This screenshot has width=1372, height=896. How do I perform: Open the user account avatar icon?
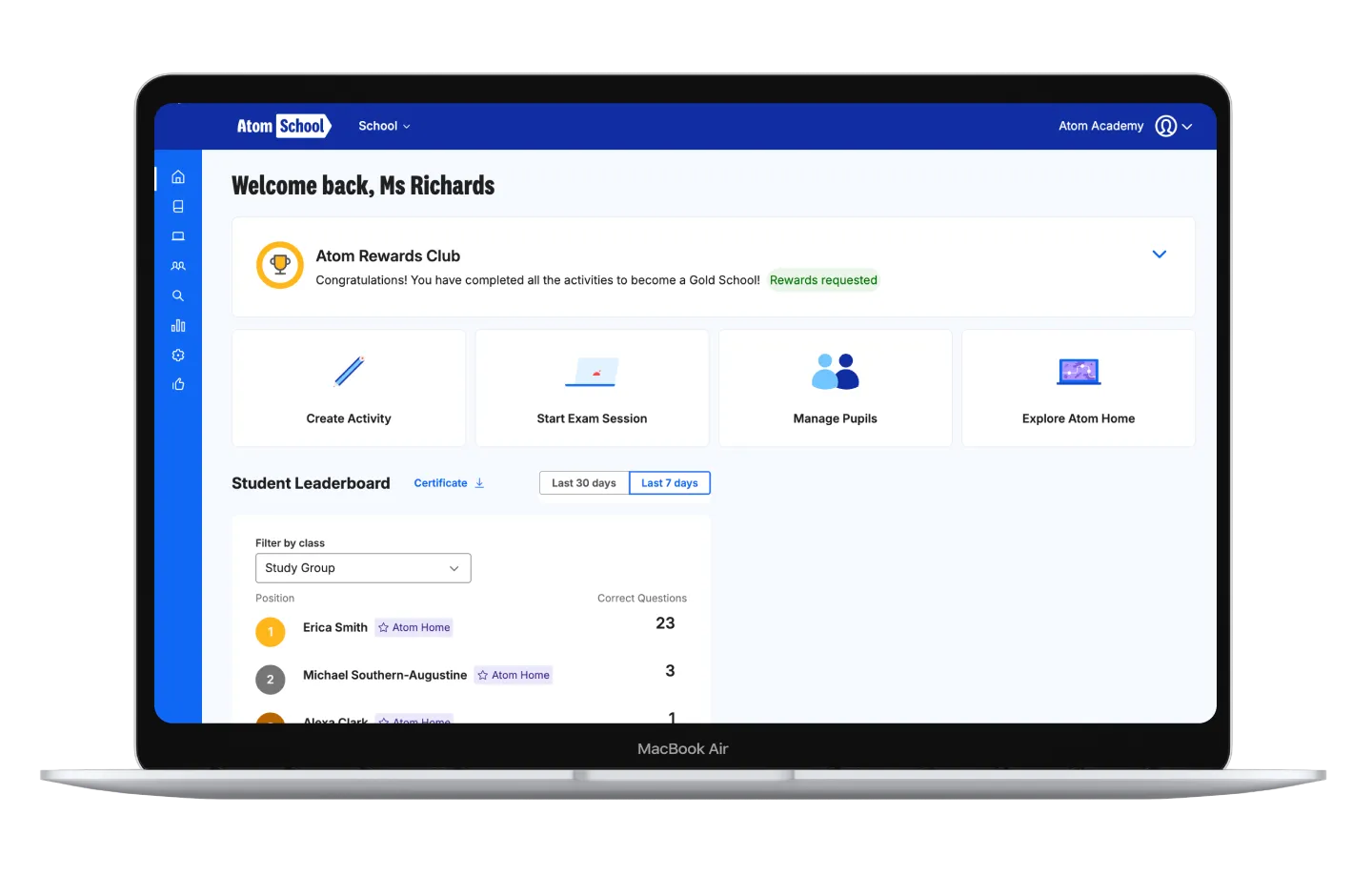[1166, 126]
